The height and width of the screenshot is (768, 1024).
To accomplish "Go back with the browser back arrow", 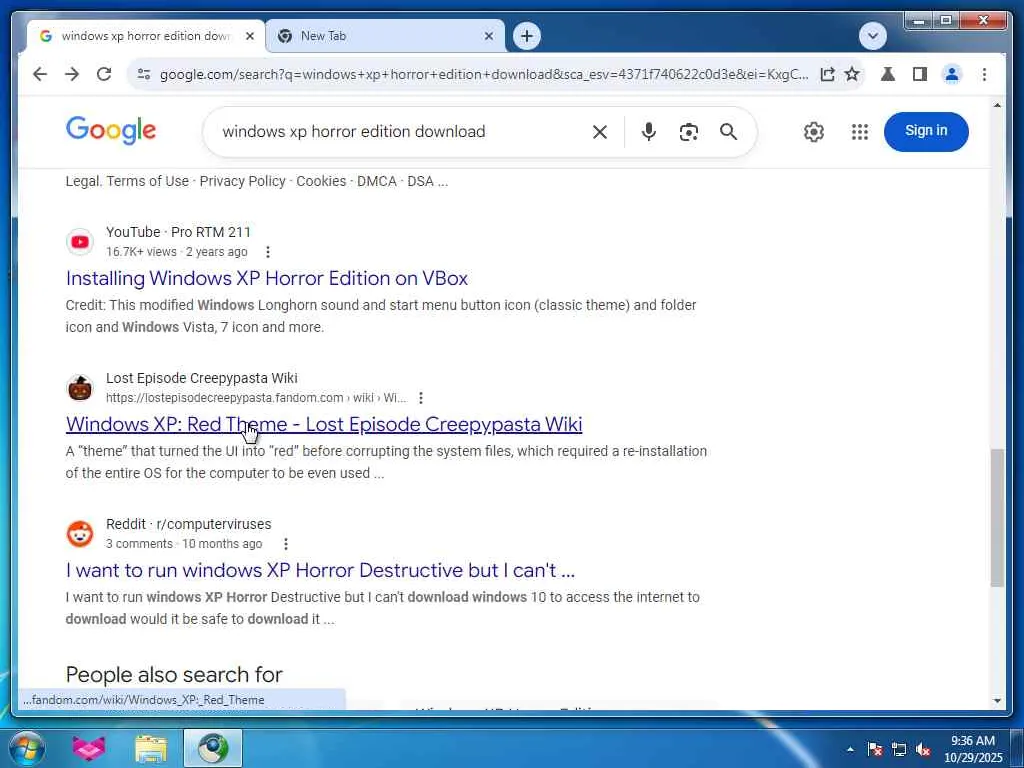I will [x=40, y=74].
